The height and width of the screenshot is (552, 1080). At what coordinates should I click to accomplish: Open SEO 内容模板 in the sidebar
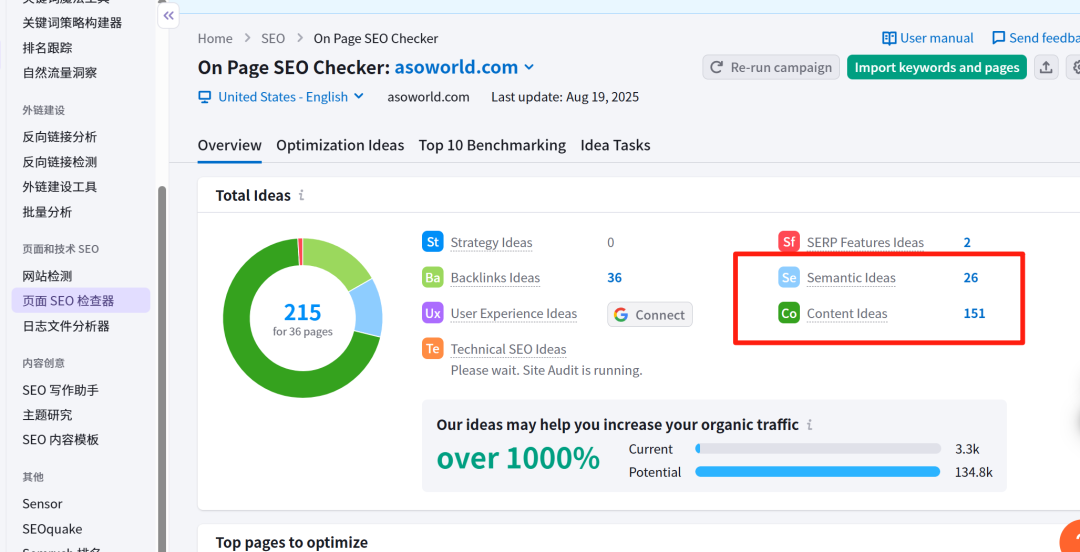coord(61,440)
